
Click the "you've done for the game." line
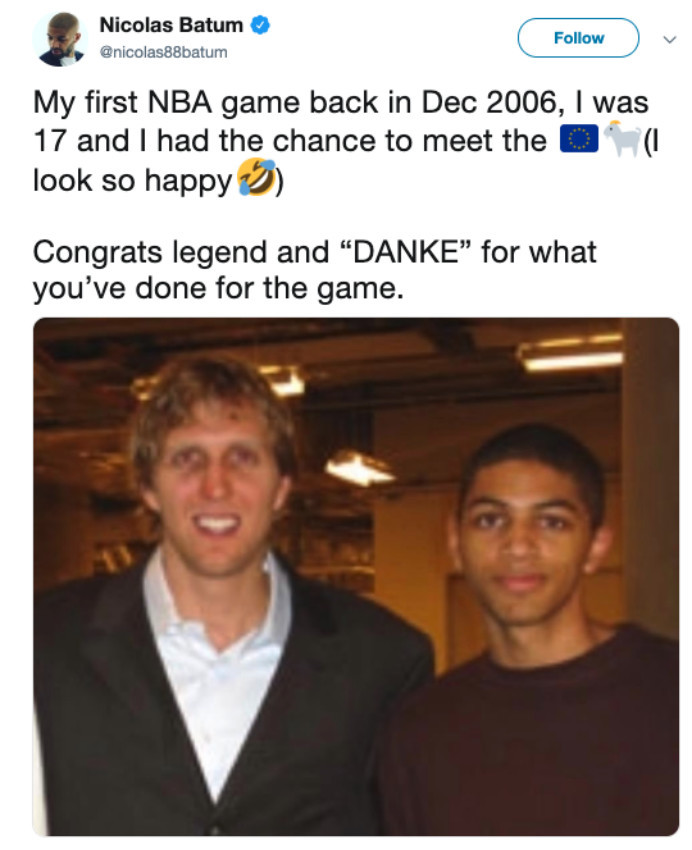[x=218, y=288]
